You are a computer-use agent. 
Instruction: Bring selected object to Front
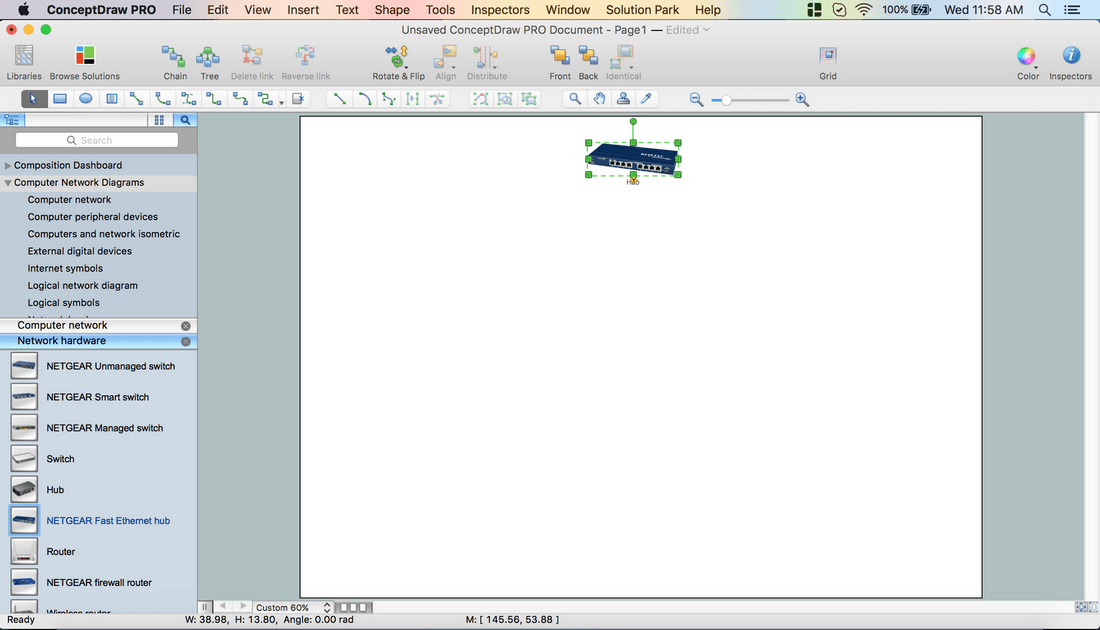point(560,62)
